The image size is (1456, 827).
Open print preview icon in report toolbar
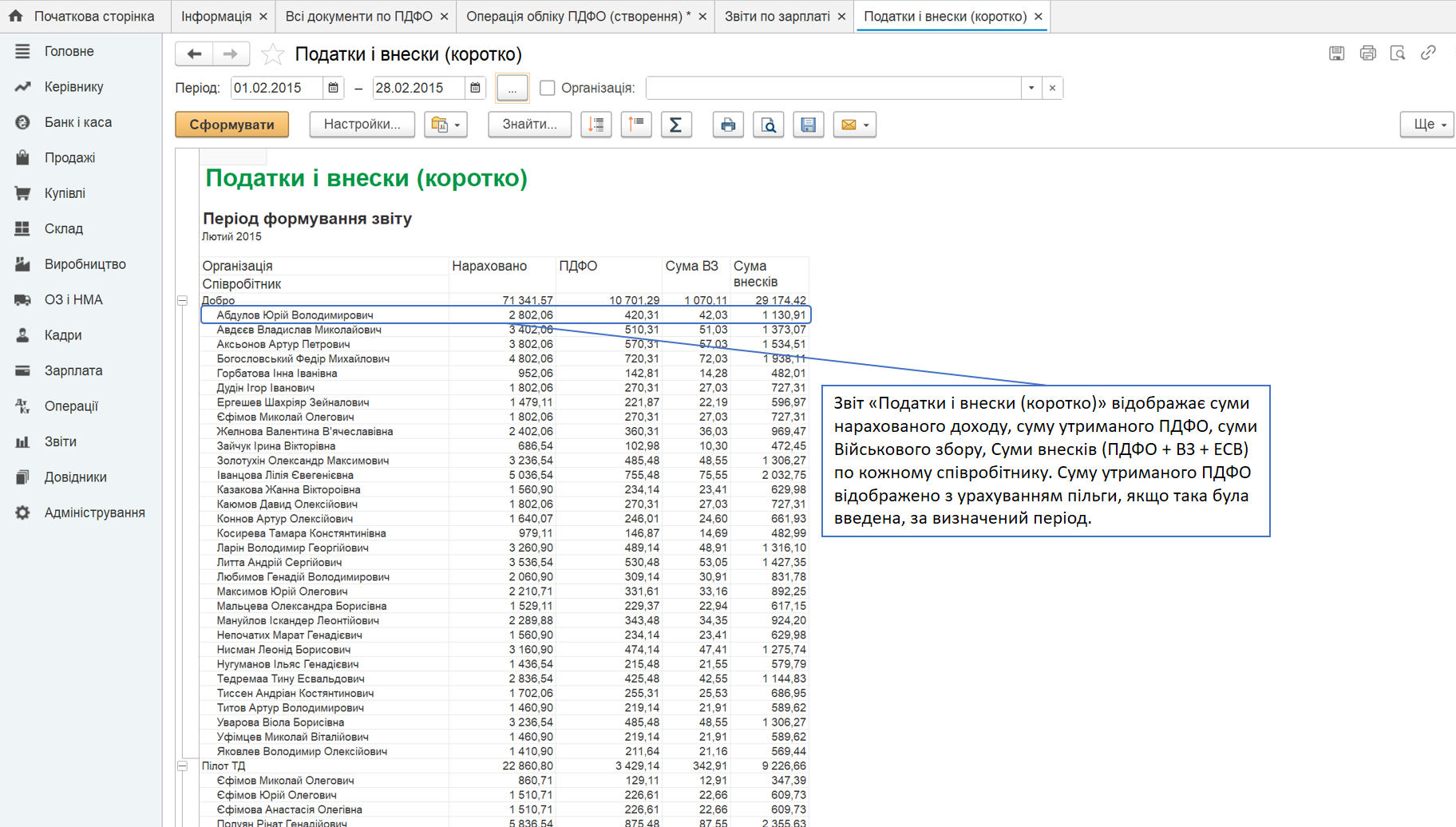768,125
